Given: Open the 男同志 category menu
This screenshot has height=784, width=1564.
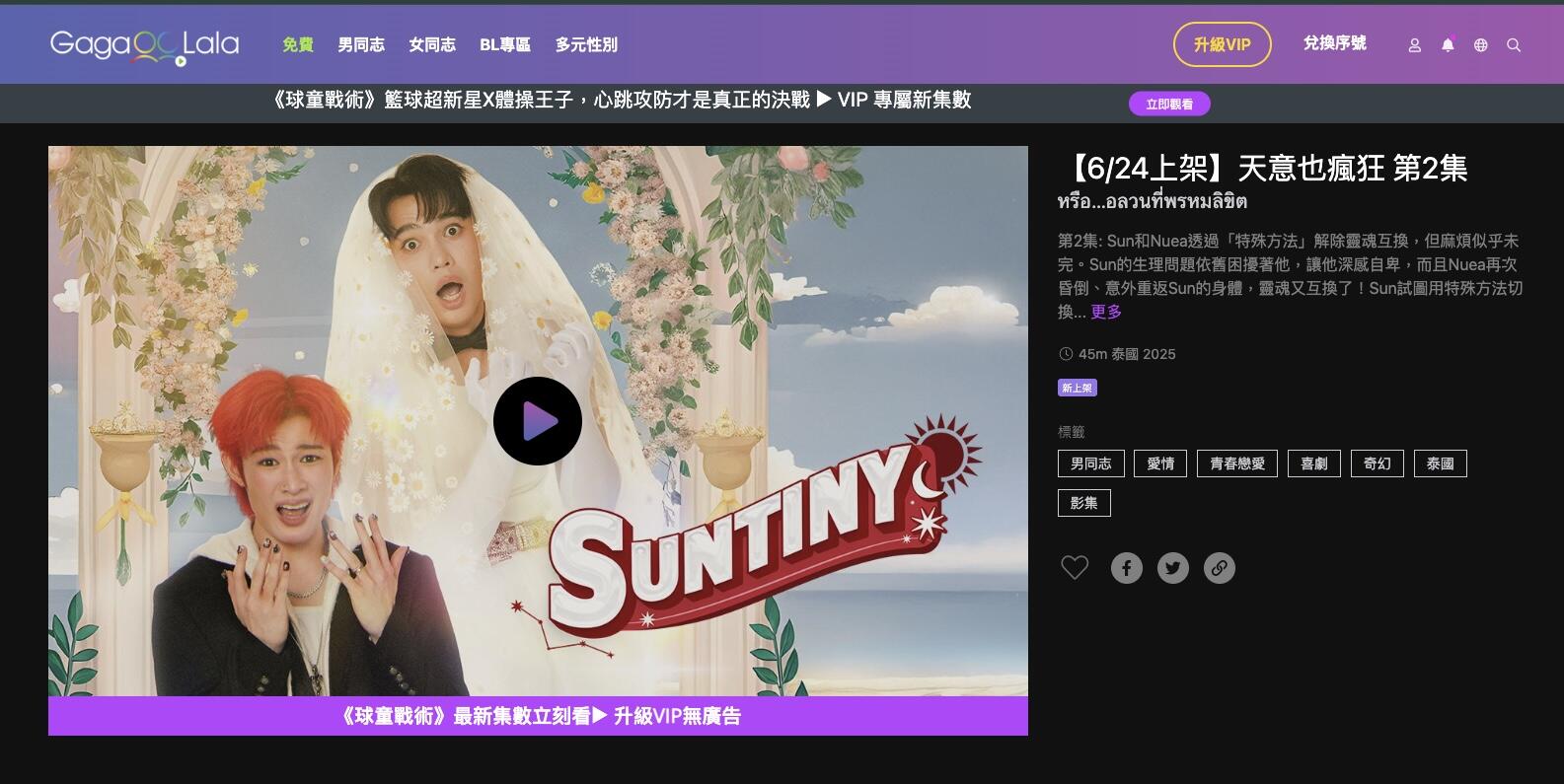Looking at the screenshot, I should point(361,44).
